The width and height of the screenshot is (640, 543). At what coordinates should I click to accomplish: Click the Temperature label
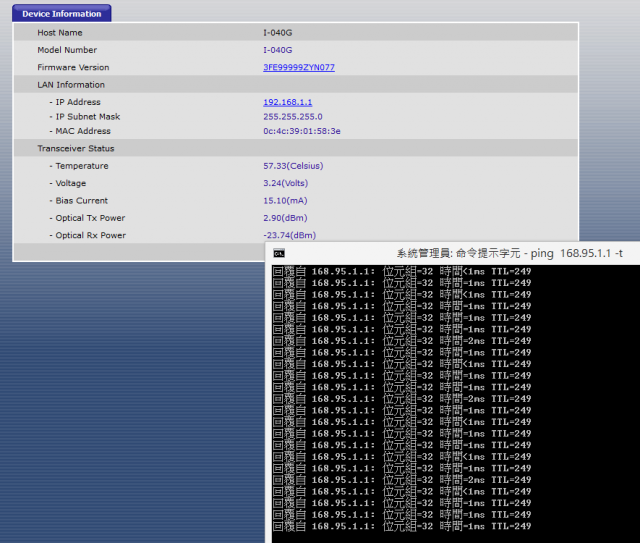82,166
